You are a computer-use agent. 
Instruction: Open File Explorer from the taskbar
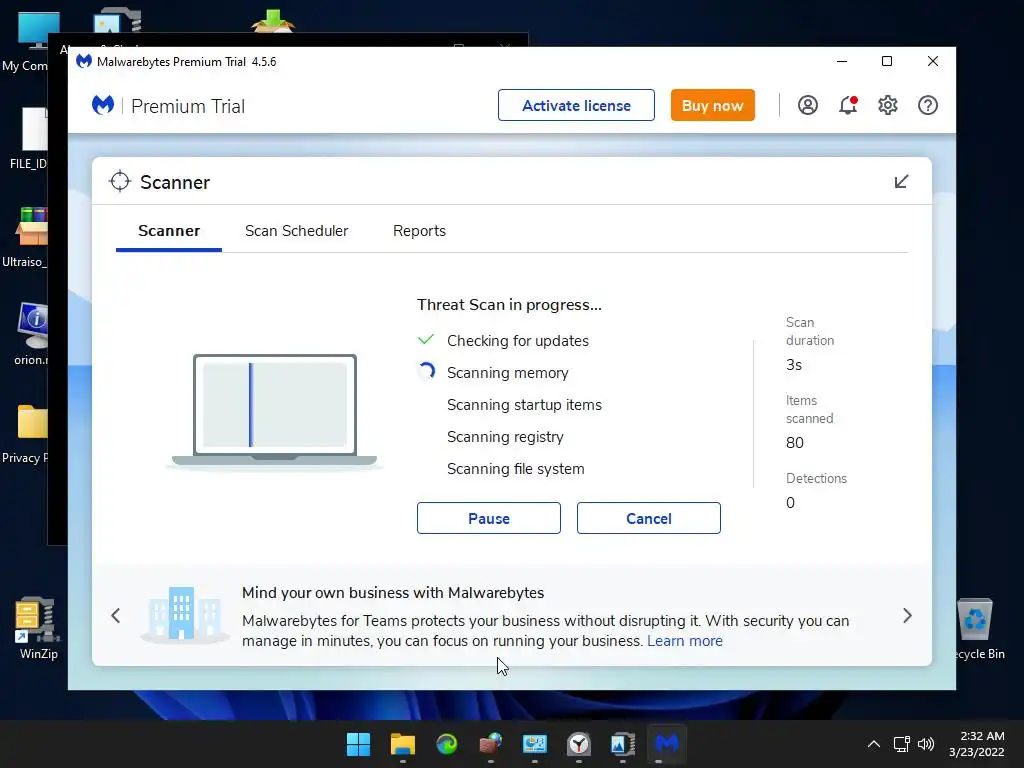point(403,744)
